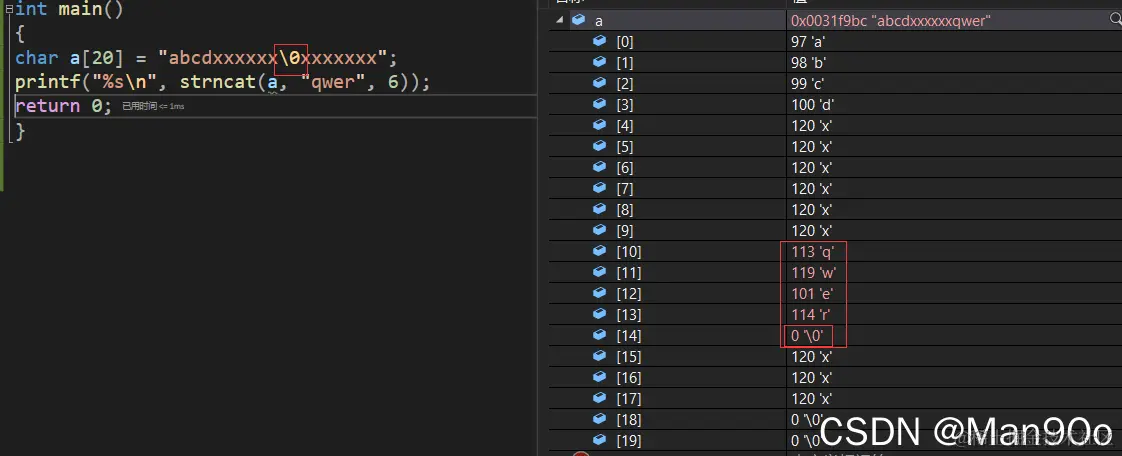Click the cube icon of element [16]

pyautogui.click(x=600, y=377)
